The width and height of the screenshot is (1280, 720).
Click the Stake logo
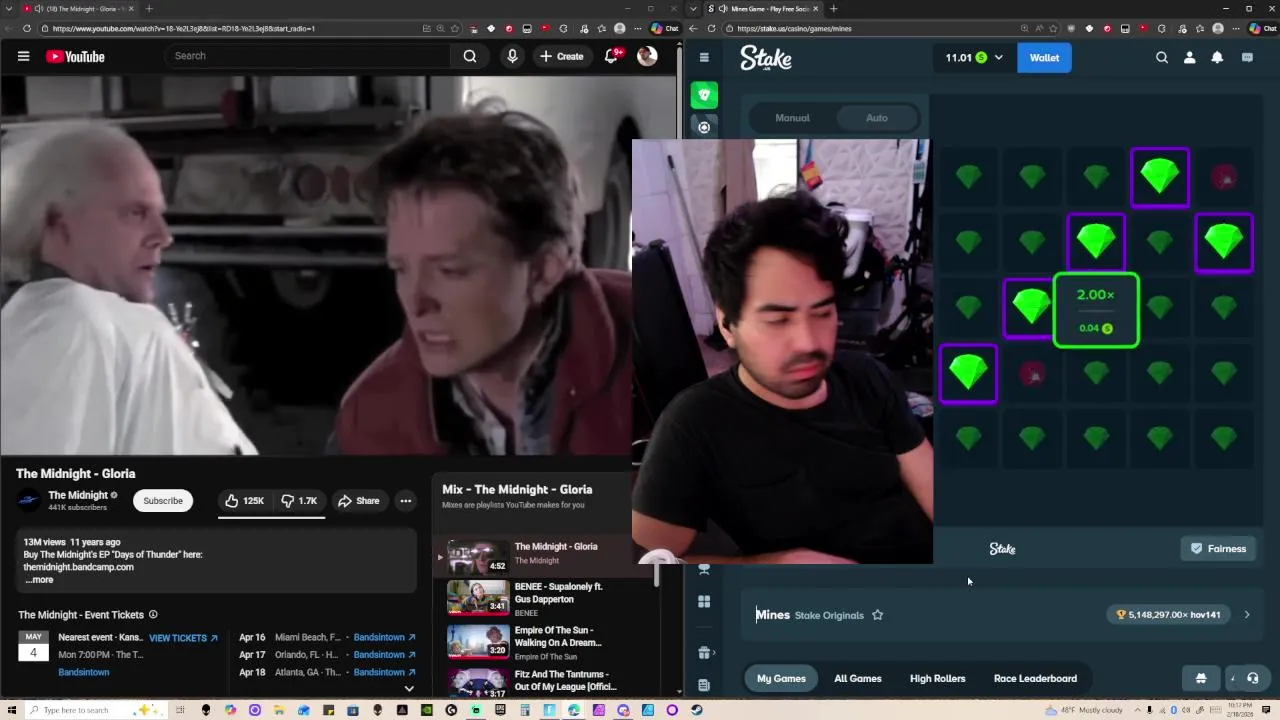tap(766, 58)
